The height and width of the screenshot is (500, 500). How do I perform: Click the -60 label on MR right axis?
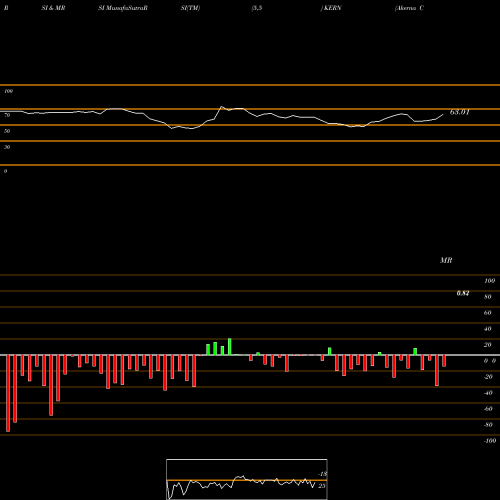point(488,409)
